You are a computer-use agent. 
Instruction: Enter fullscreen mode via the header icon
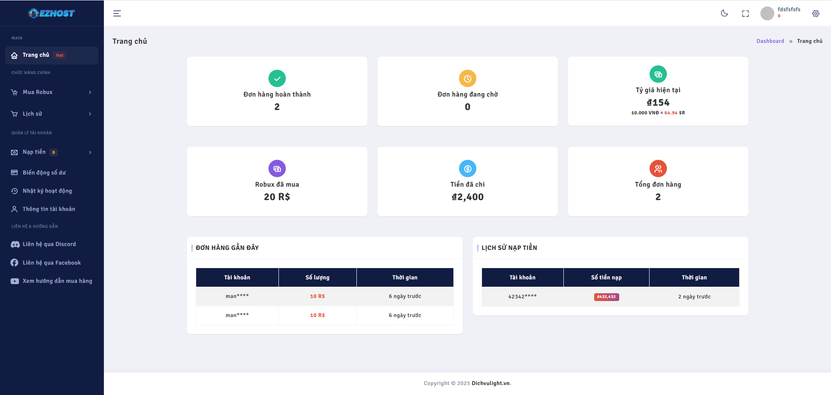[x=745, y=13]
